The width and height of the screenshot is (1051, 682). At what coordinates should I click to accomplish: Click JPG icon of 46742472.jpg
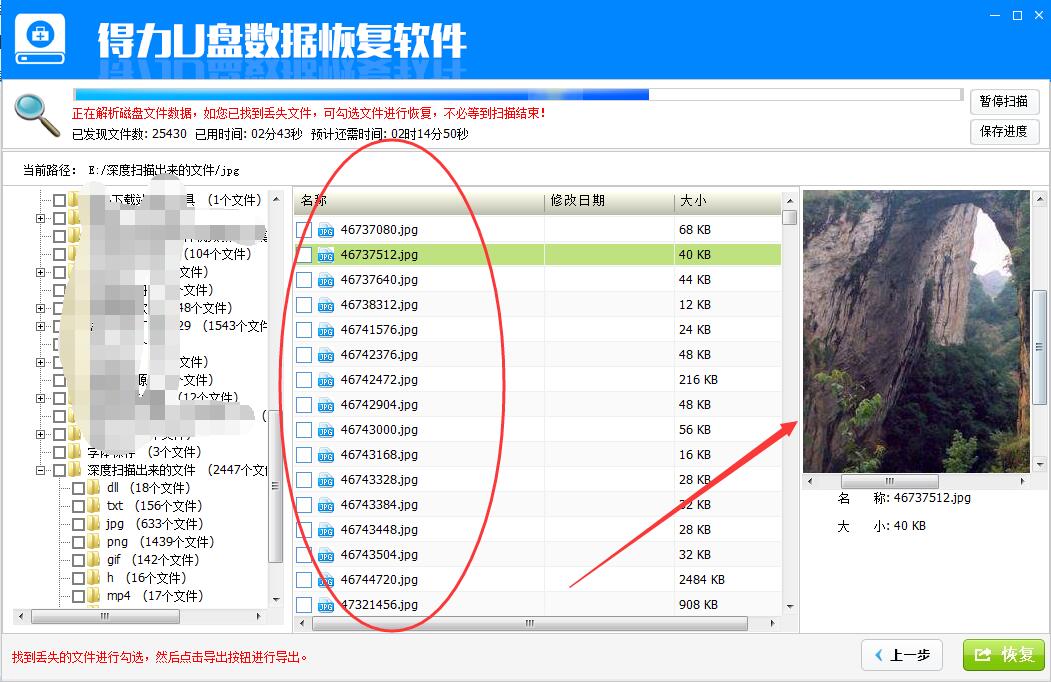pyautogui.click(x=326, y=380)
